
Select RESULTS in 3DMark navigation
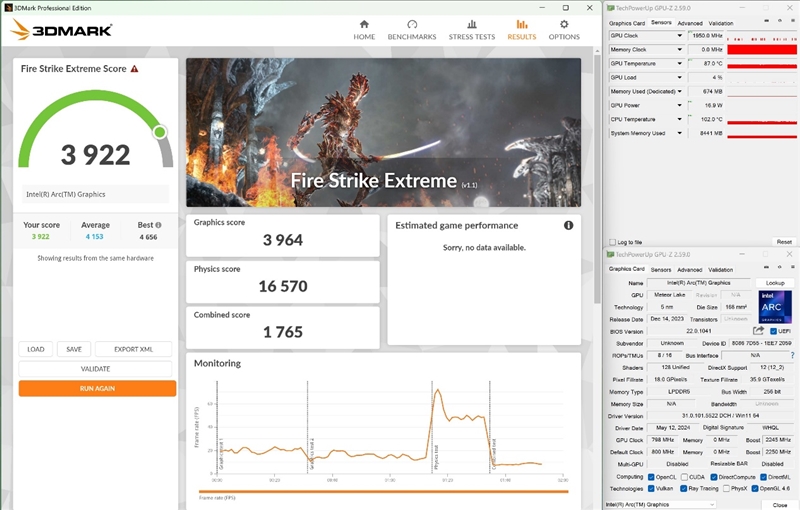click(x=521, y=30)
